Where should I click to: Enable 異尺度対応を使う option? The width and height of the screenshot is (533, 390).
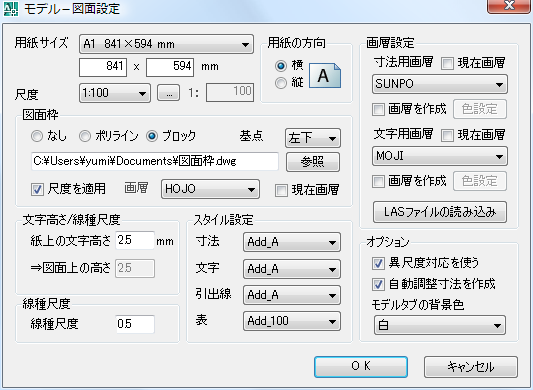point(378,263)
